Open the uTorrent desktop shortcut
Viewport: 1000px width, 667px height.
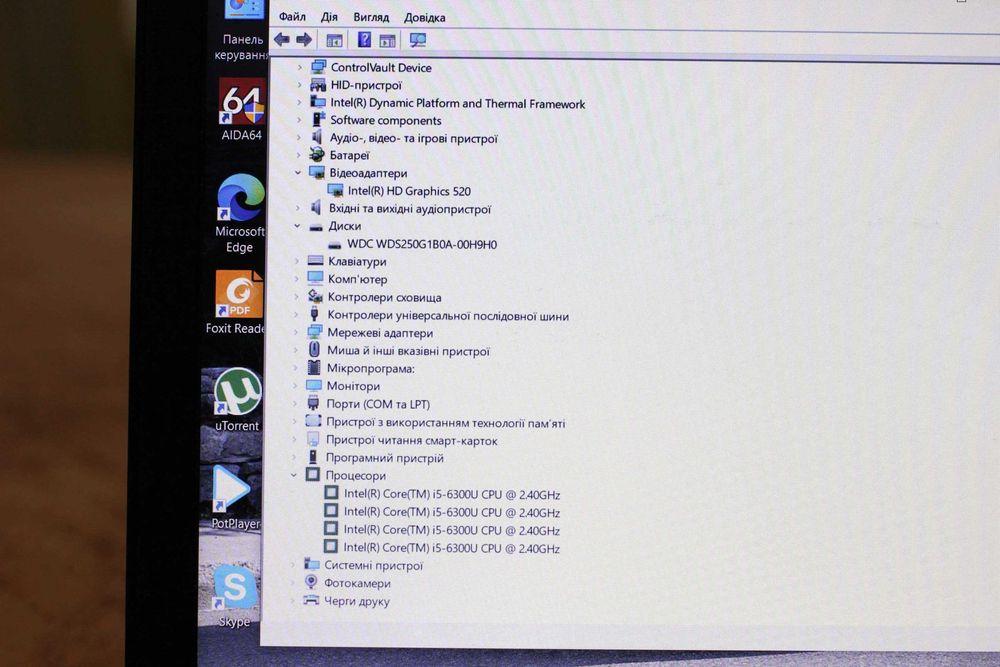click(237, 400)
